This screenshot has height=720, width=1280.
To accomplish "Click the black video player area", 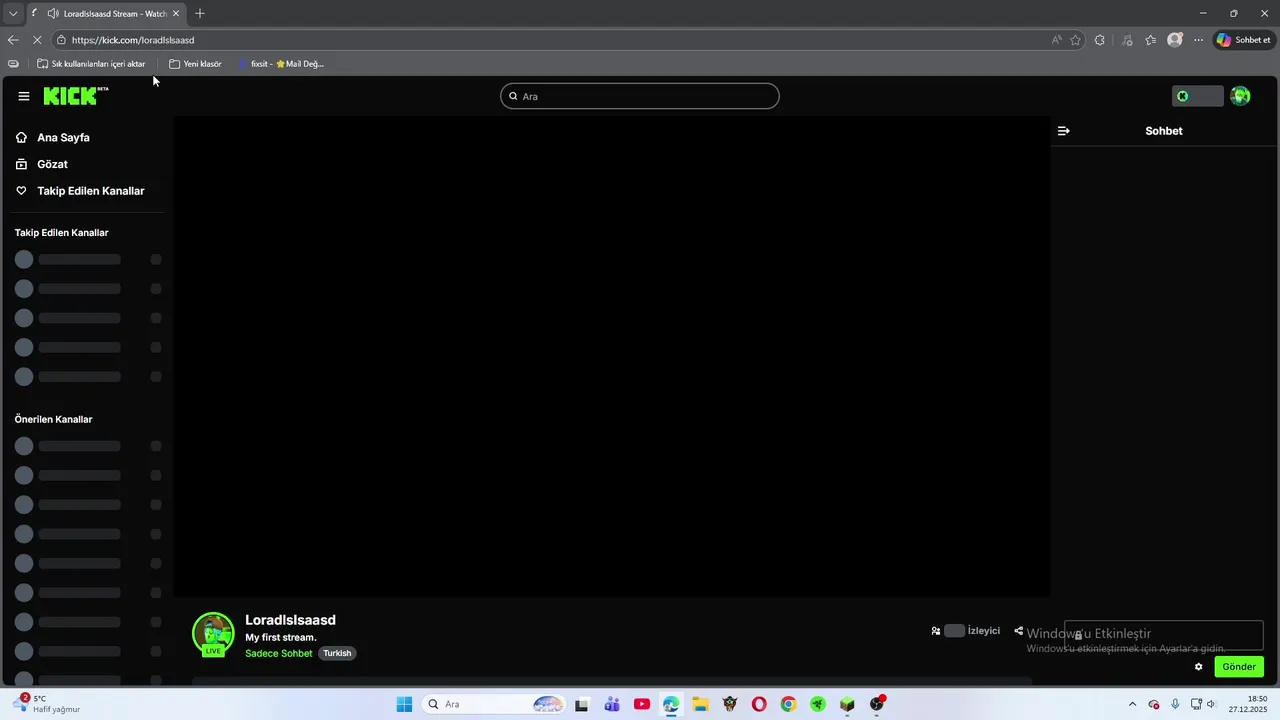I will [612, 356].
